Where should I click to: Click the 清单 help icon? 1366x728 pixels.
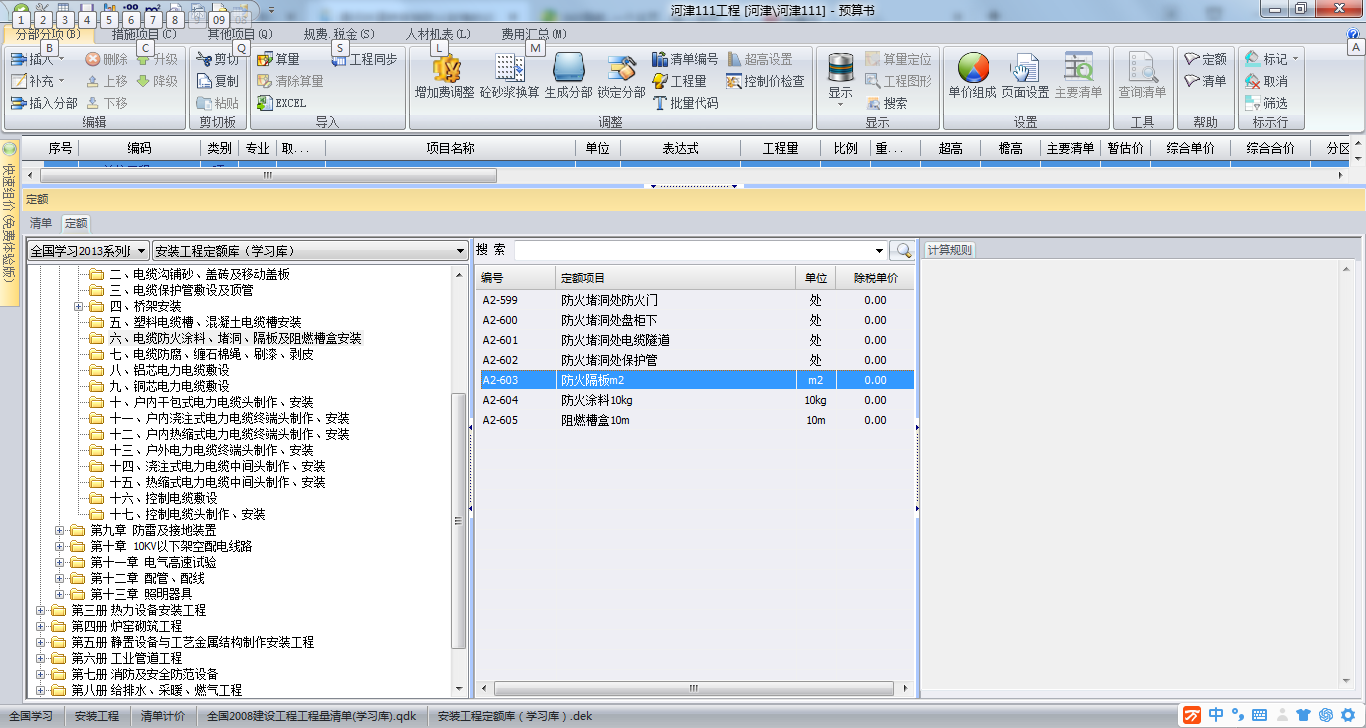pos(1205,82)
